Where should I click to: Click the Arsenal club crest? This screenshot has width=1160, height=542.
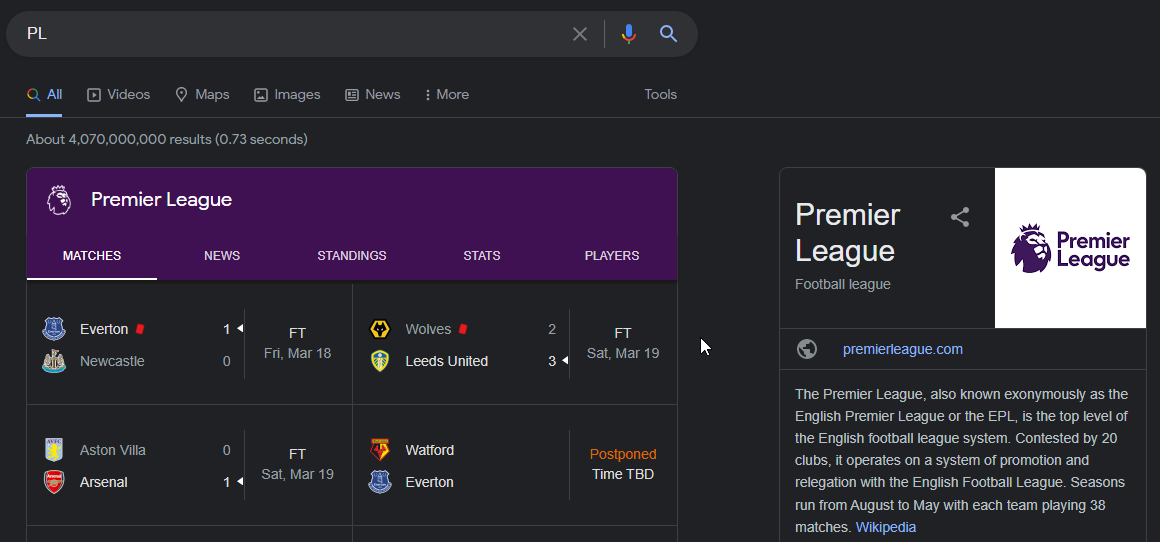[x=54, y=482]
